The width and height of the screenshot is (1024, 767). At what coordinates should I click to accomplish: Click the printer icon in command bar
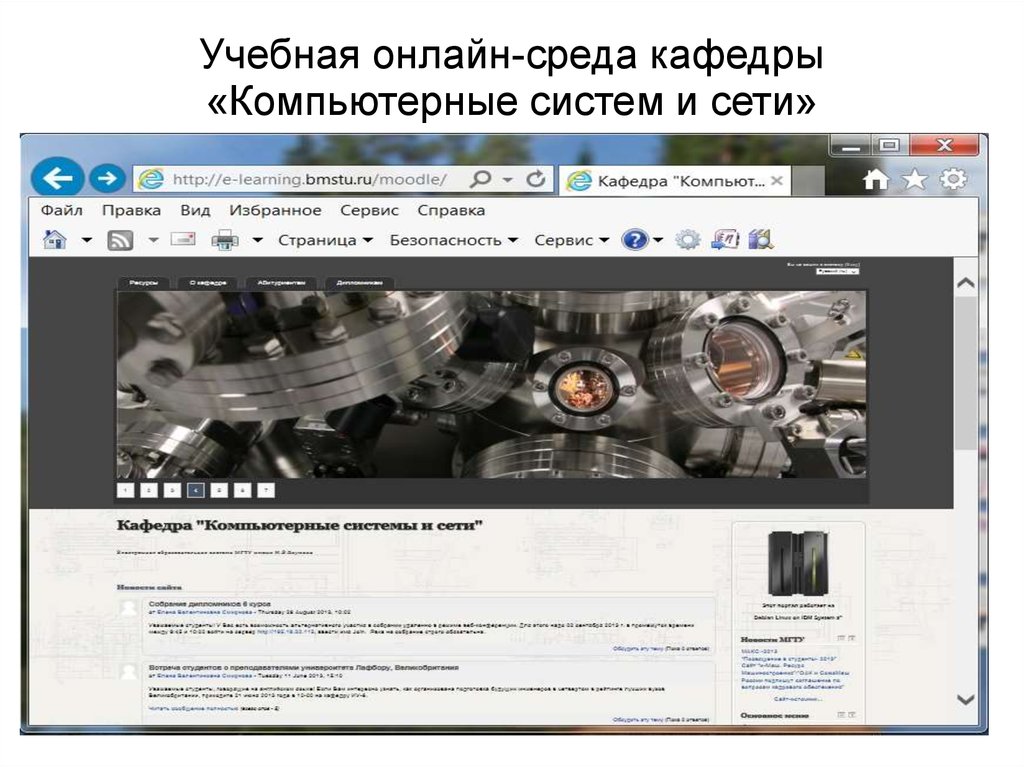click(x=225, y=240)
